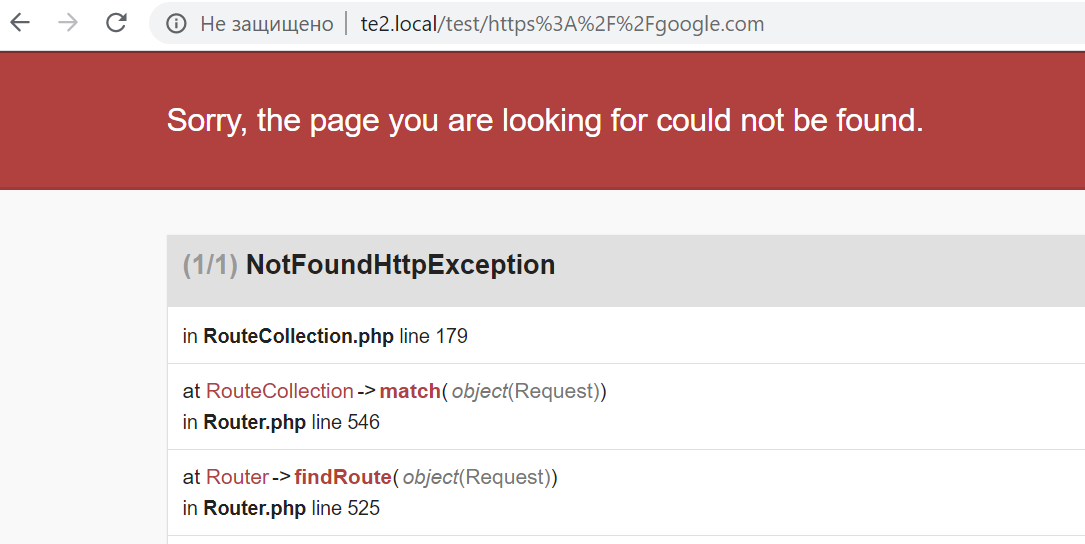
Task: Click the forward navigation arrow
Action: [68, 23]
